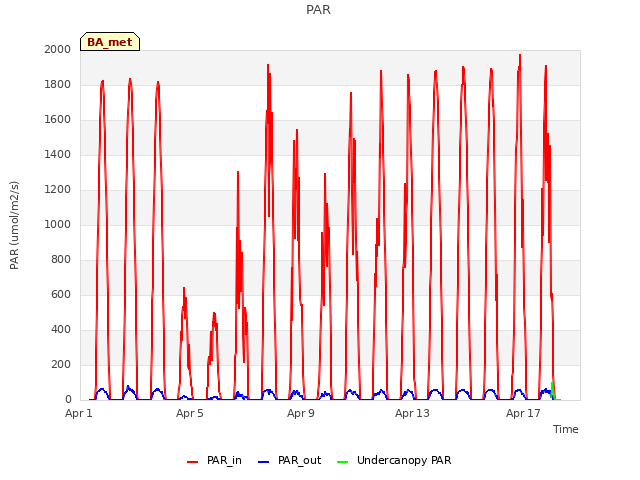
Task: Click the 1400 y-axis tick label
Action: 58,154
